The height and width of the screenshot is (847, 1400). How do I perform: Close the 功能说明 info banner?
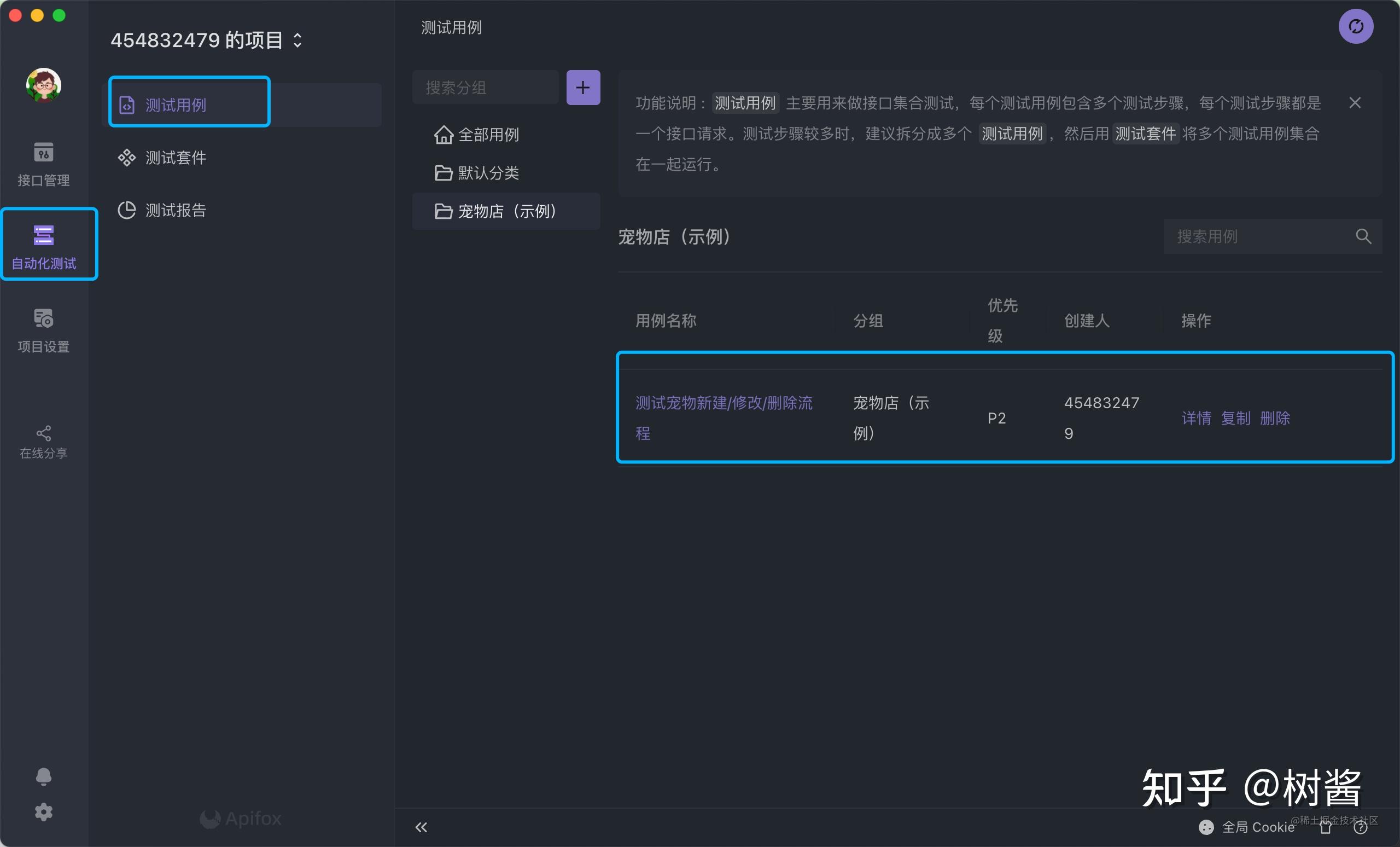click(x=1355, y=103)
